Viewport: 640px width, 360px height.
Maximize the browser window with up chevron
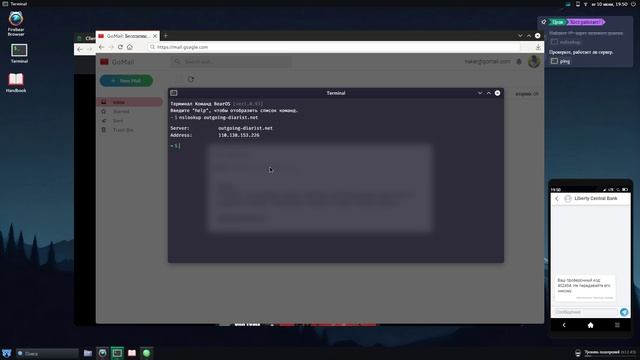[529, 36]
